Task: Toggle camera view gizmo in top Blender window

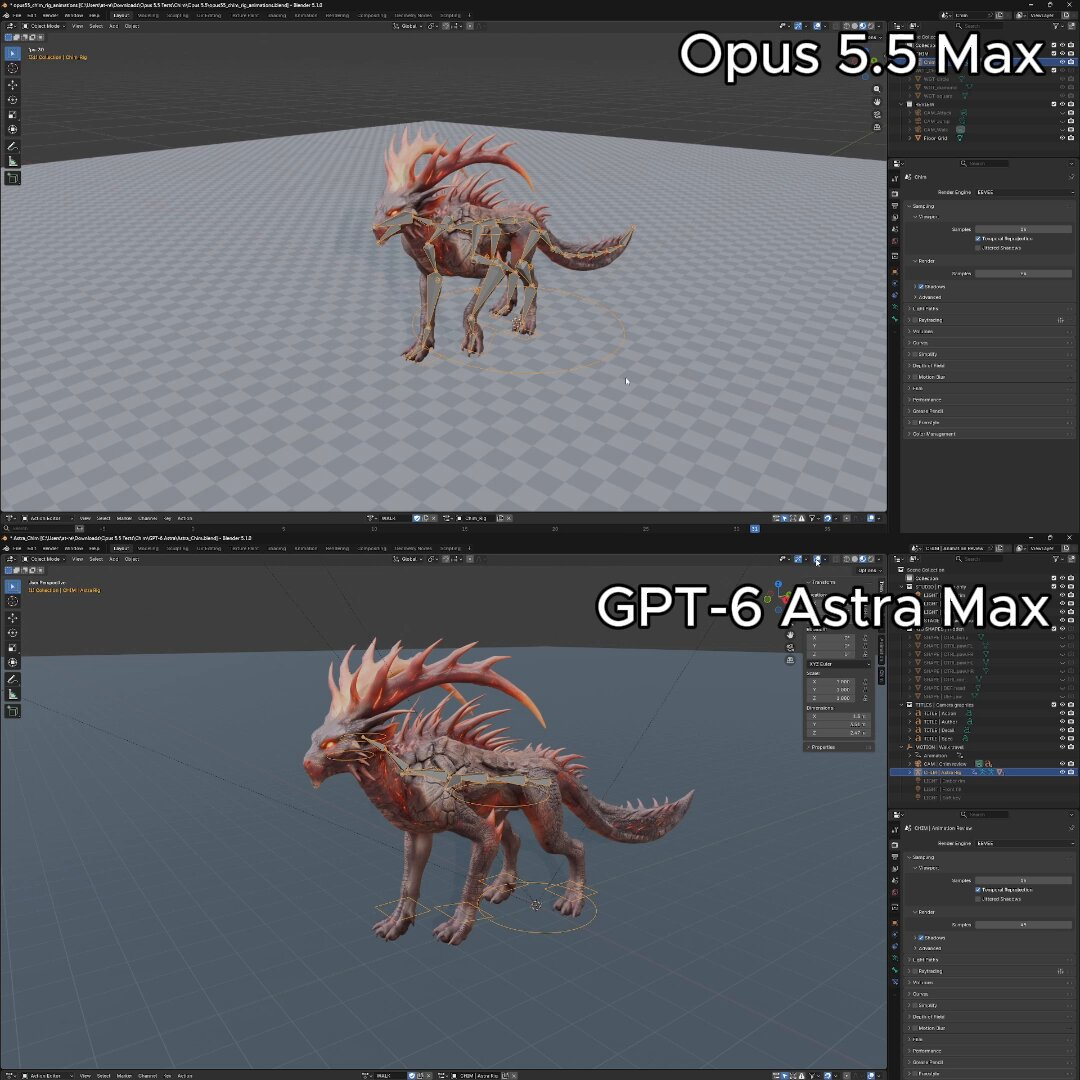Action: [x=877, y=114]
